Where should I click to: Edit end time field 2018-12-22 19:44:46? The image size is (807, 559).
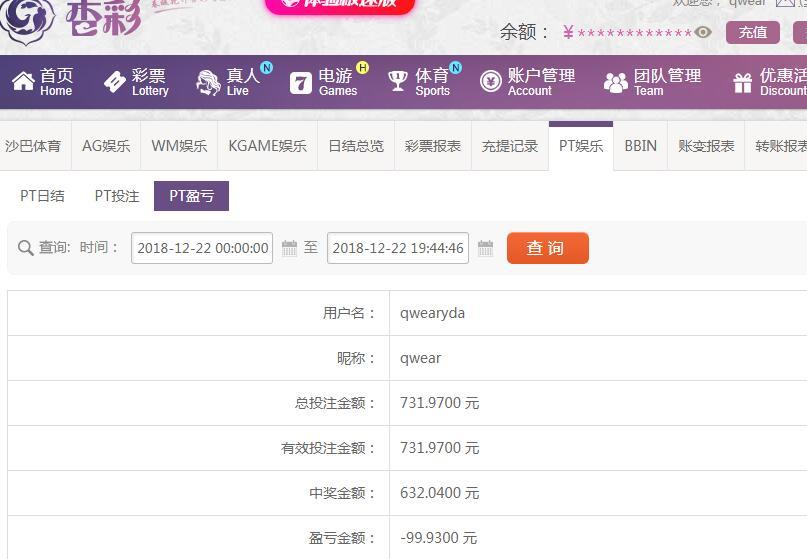(398, 248)
